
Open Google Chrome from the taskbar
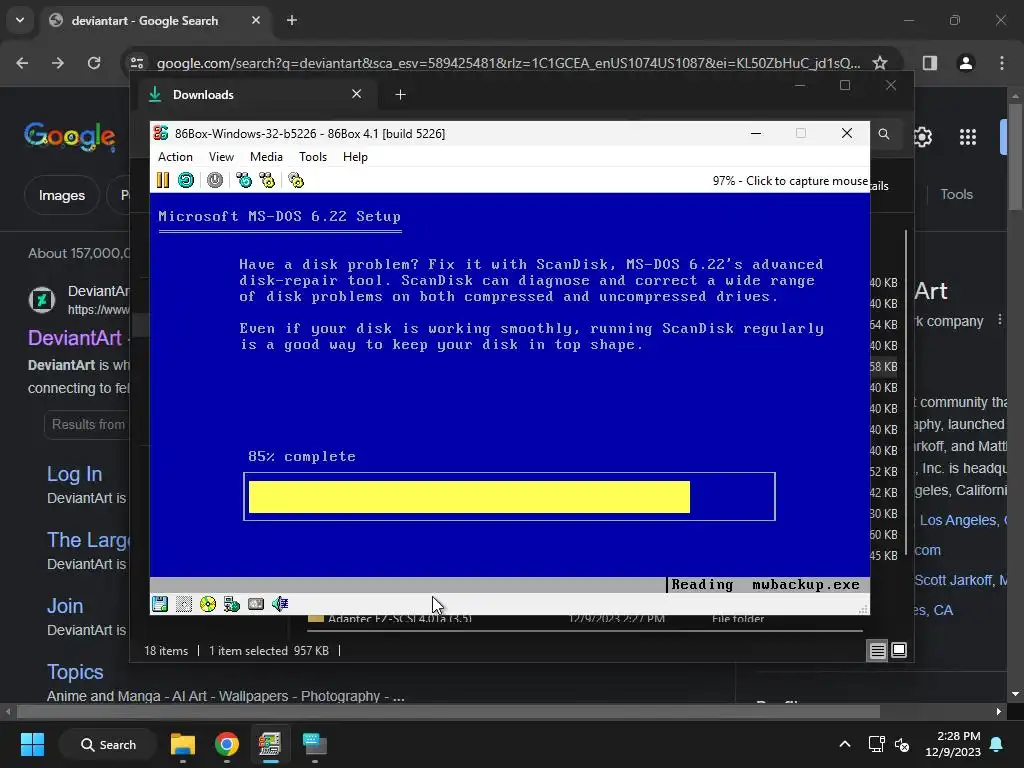pos(227,744)
